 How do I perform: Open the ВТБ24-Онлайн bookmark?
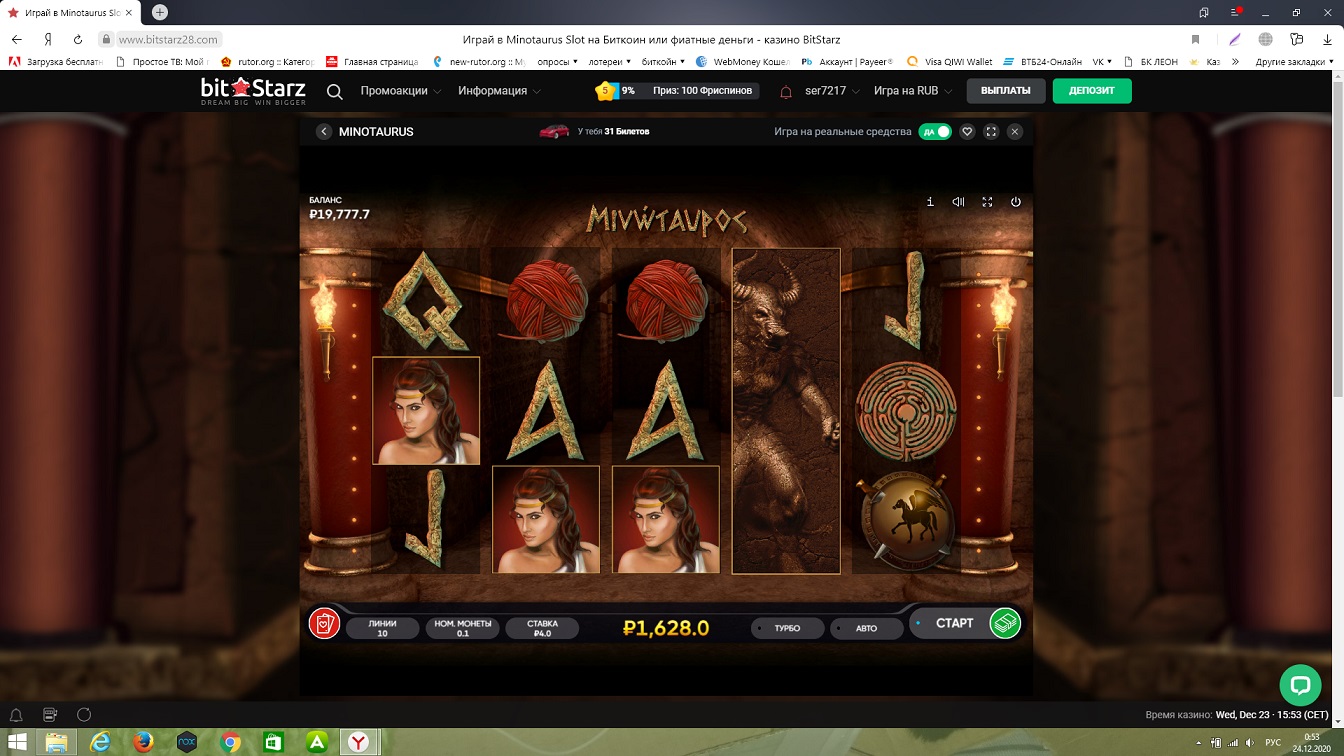tap(1043, 62)
